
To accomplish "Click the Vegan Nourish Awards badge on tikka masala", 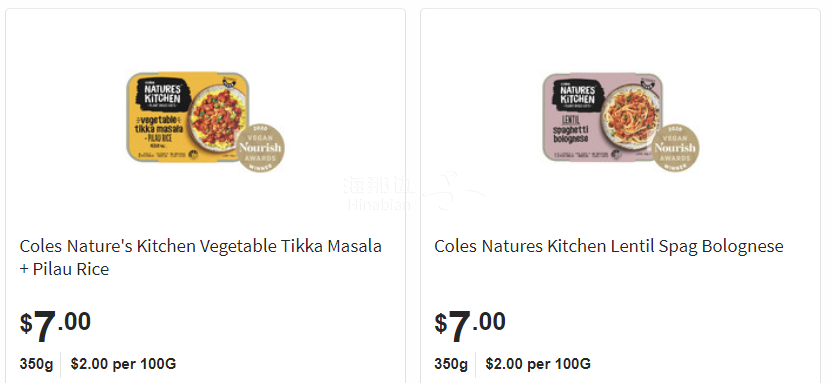I will (x=260, y=147).
